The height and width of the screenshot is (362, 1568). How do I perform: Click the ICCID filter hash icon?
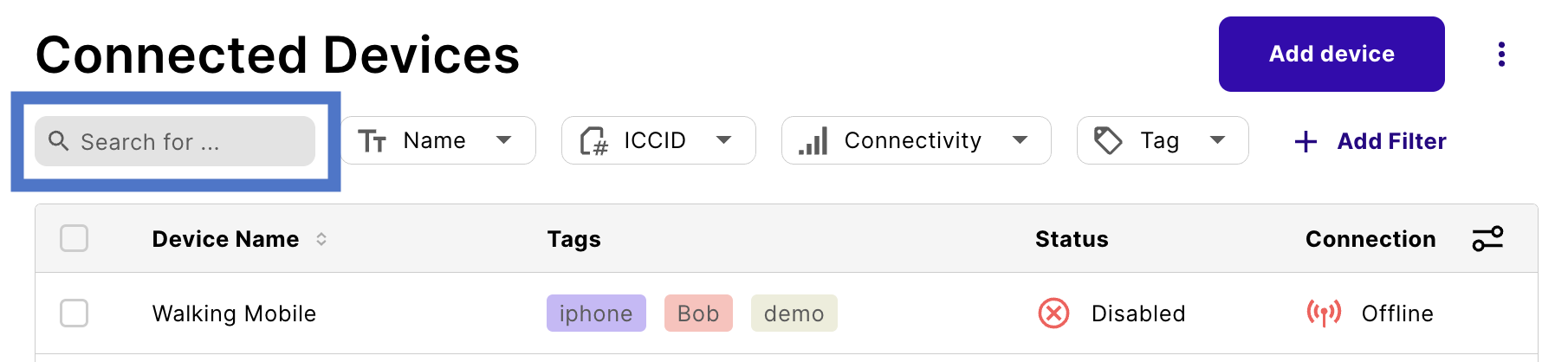click(594, 140)
